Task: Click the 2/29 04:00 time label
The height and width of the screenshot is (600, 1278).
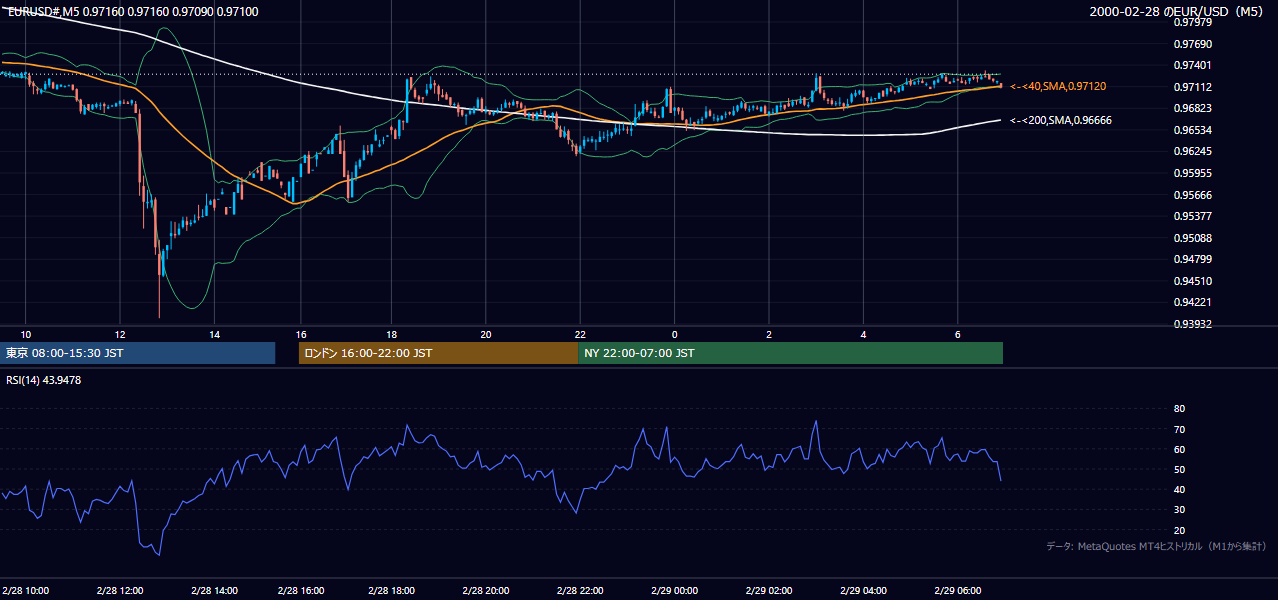Action: click(863, 590)
